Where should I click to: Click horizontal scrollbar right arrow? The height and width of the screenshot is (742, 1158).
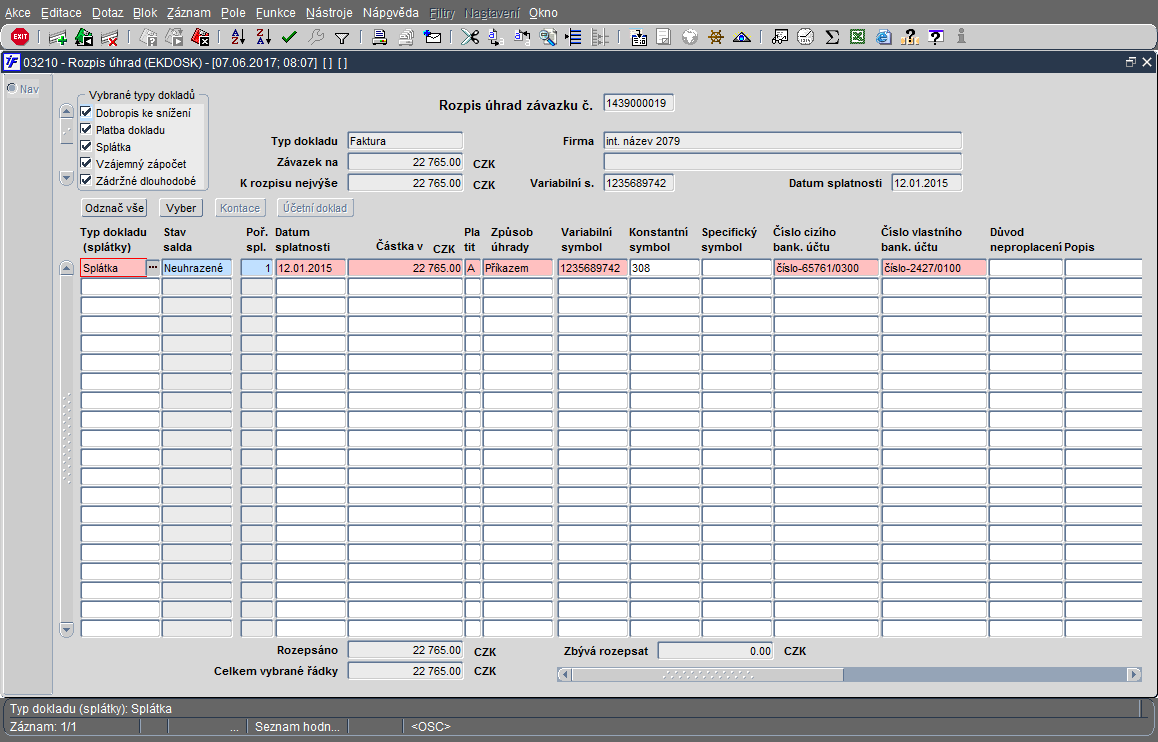(1134, 674)
